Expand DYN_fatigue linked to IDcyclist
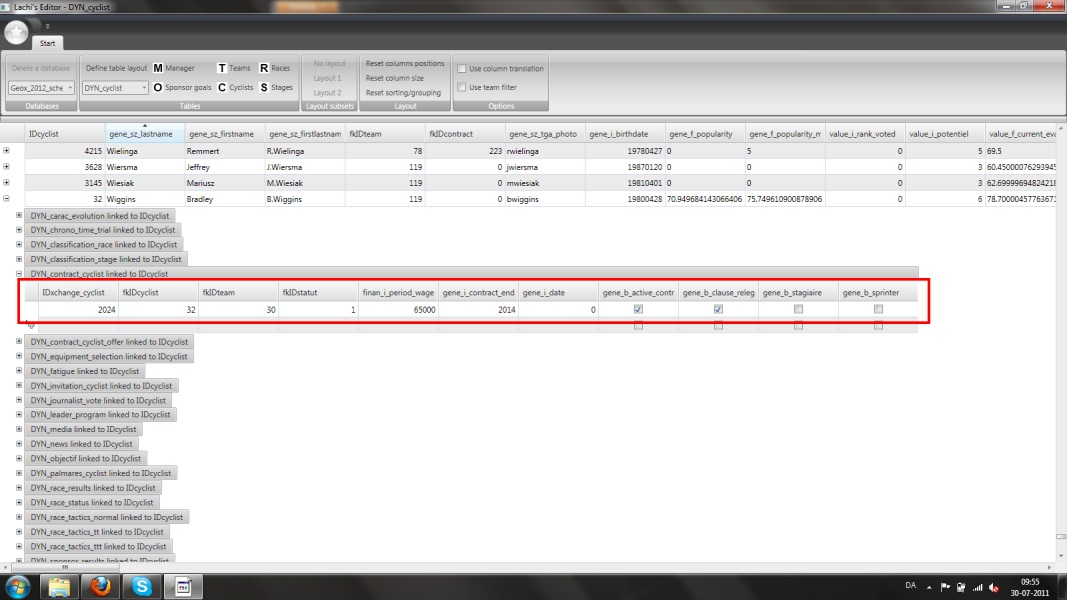1067x600 pixels. point(21,371)
